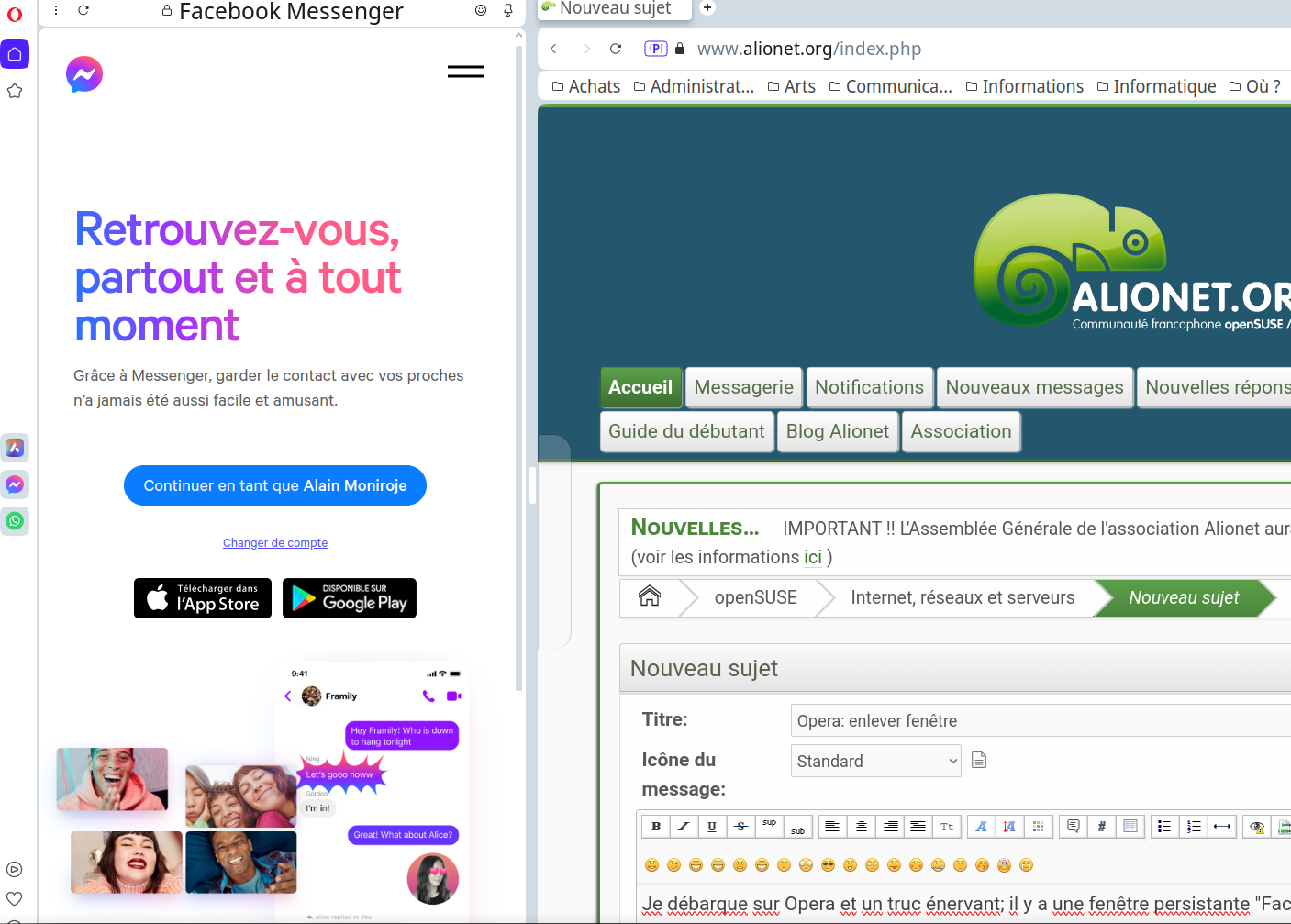
Task: Insert a bulleted list in the editor
Action: 1164,827
